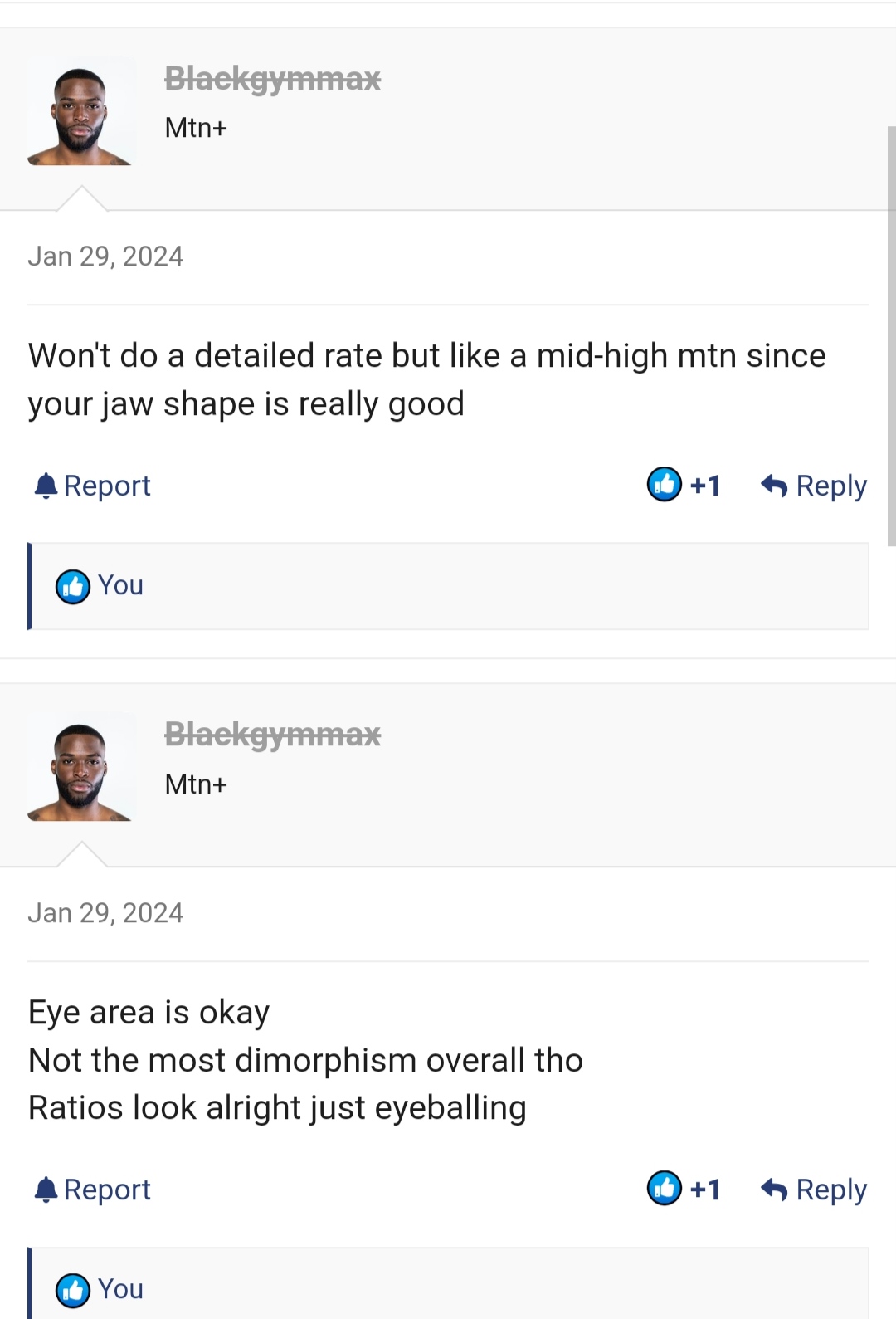This screenshot has height=1319, width=896.
Task: Toggle the like thumbs-up on the first post
Action: point(665,485)
